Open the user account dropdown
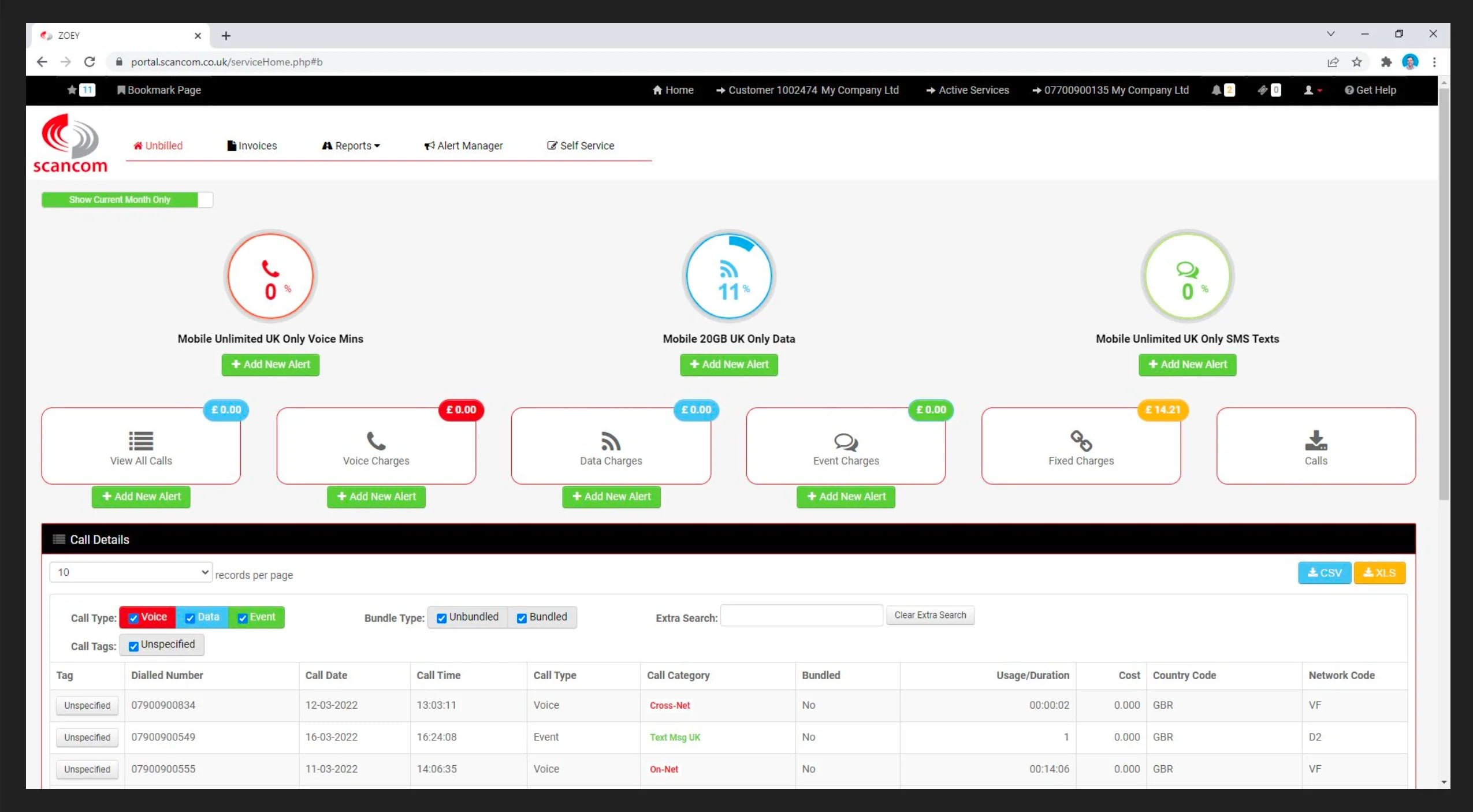1473x812 pixels. pyautogui.click(x=1312, y=90)
